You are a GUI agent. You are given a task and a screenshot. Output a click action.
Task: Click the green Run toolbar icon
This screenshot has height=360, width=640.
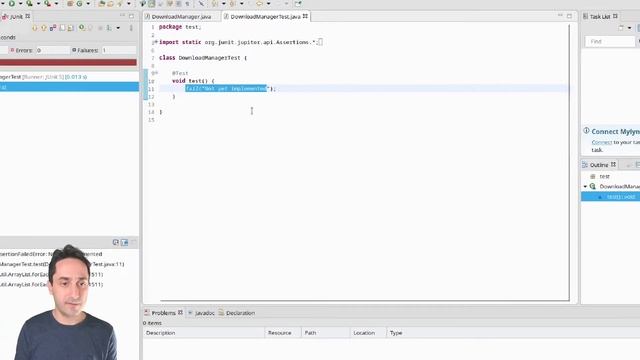12,3
